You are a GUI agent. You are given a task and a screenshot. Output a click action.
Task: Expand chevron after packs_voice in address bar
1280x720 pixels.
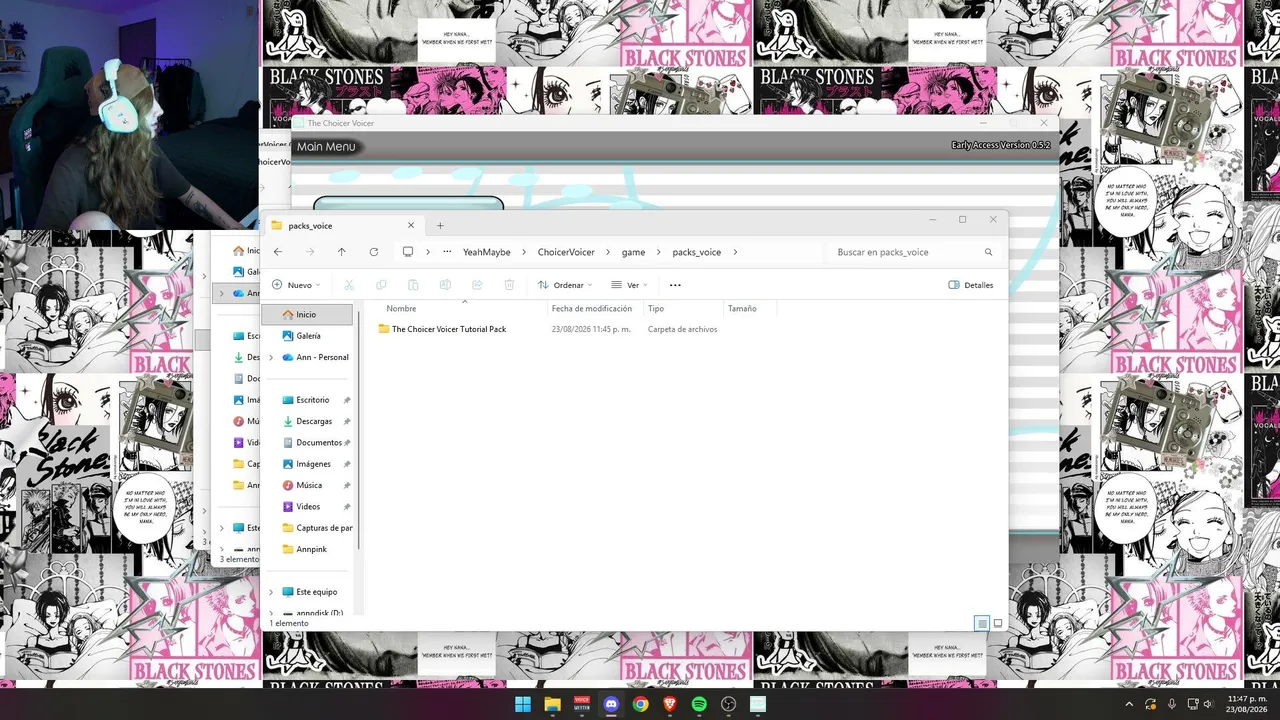click(735, 252)
